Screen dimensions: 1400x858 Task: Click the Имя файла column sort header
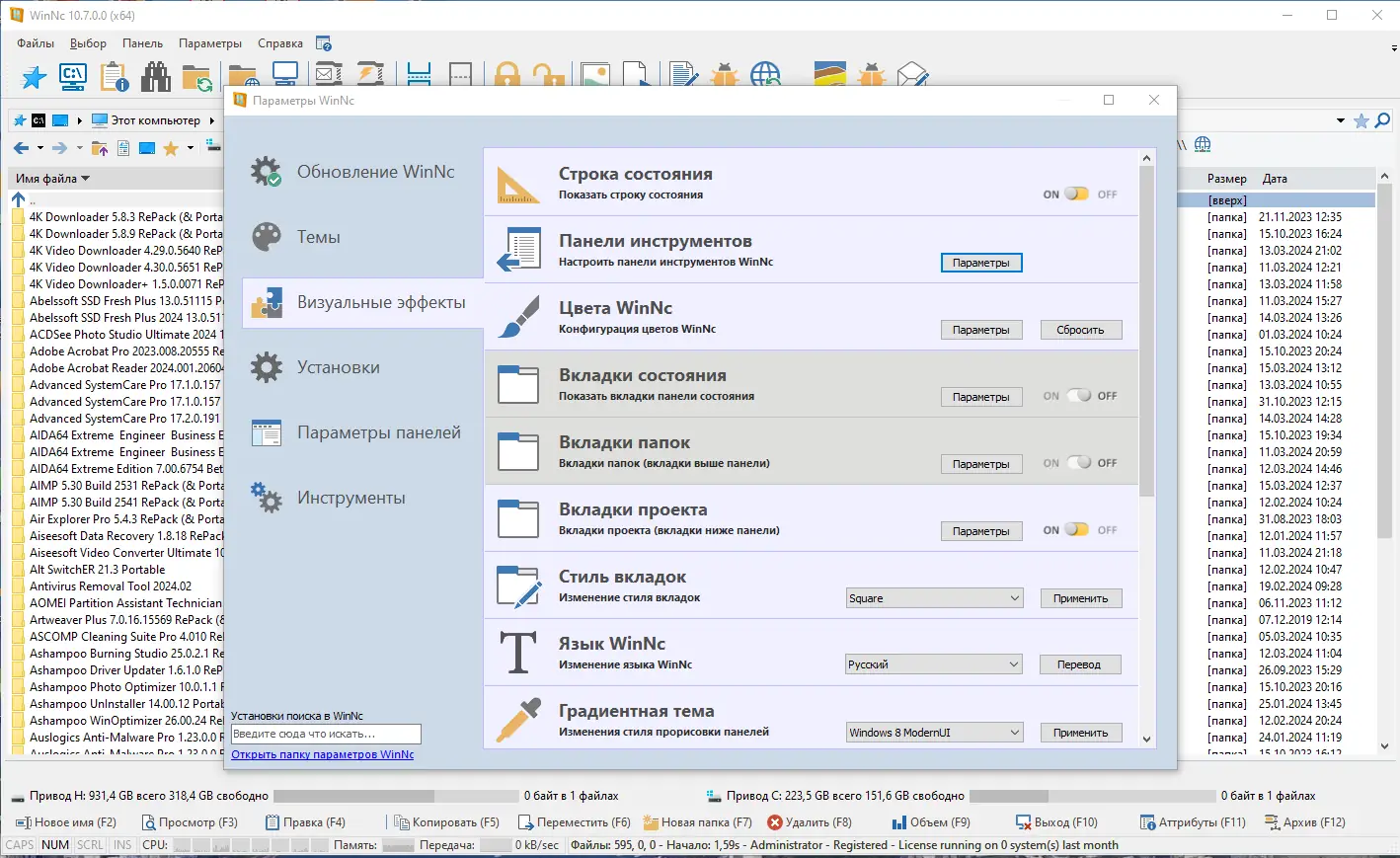pyautogui.click(x=52, y=179)
